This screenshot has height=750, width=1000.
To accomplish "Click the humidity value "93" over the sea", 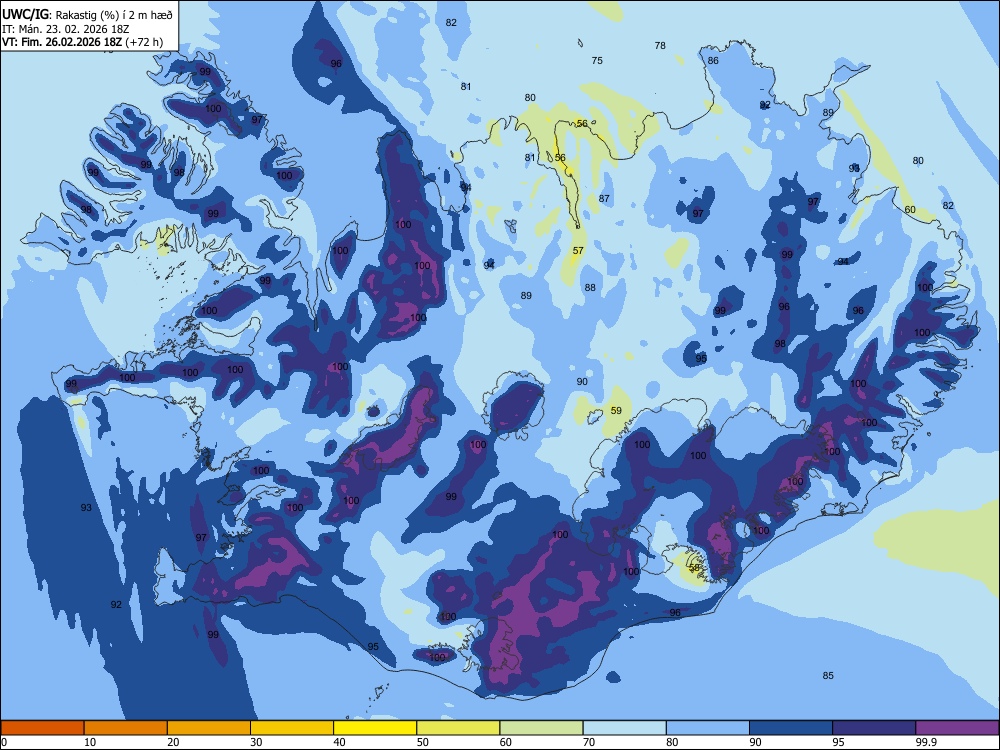I will click(x=86, y=508).
